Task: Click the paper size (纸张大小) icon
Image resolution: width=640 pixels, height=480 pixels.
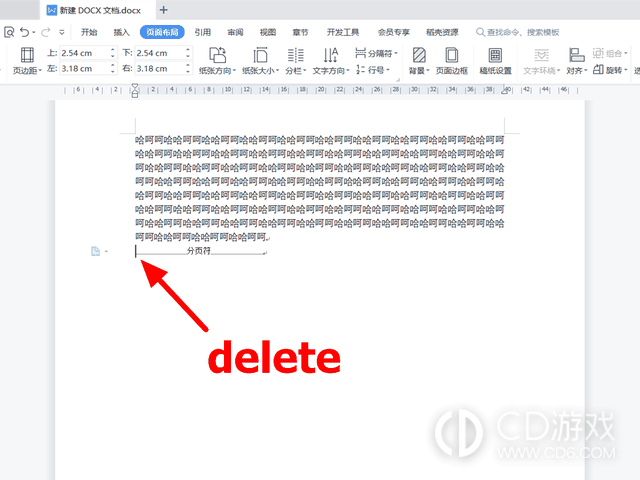Action: tap(260, 55)
